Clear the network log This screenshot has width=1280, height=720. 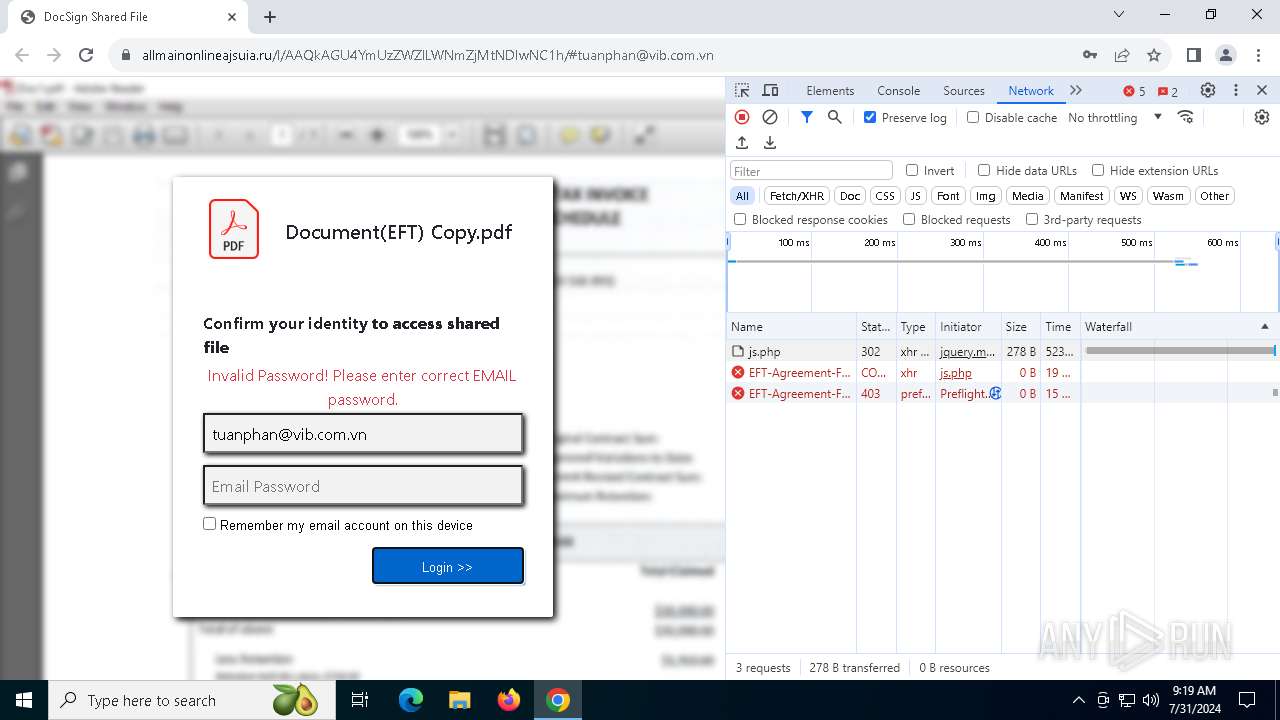coord(770,117)
